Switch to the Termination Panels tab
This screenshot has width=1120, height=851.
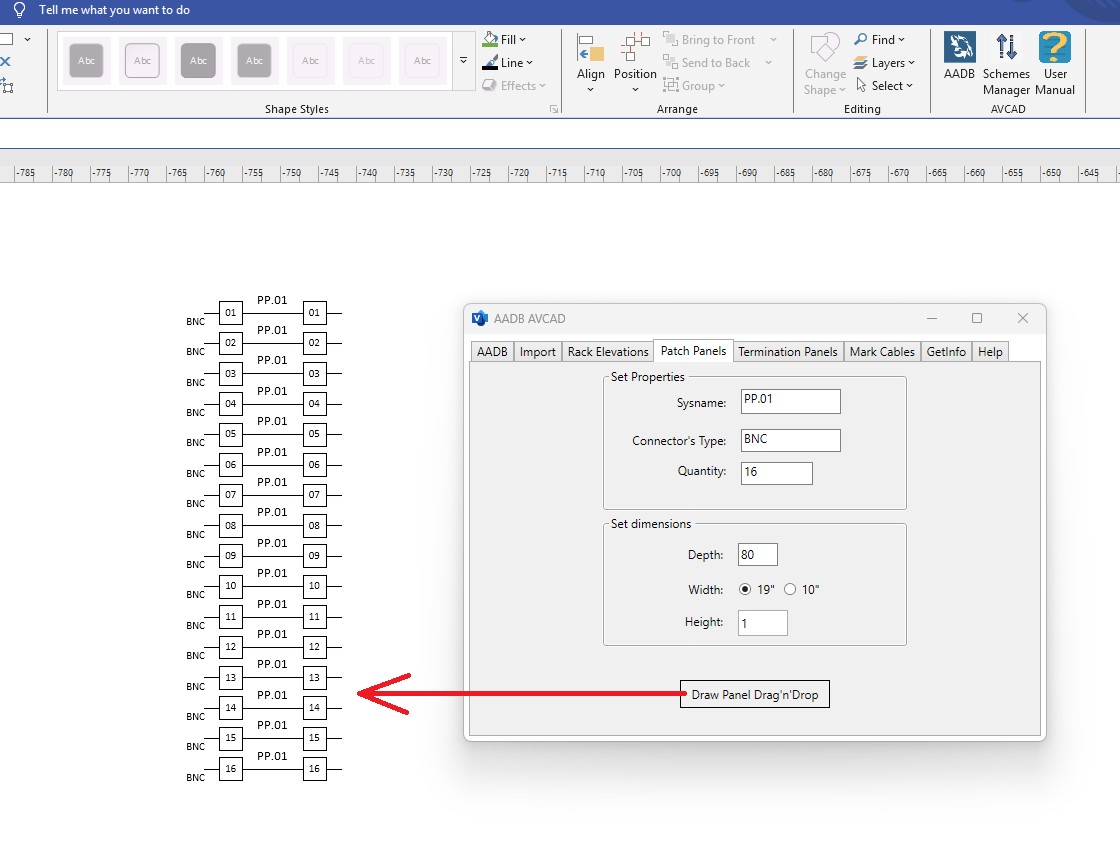pos(788,352)
